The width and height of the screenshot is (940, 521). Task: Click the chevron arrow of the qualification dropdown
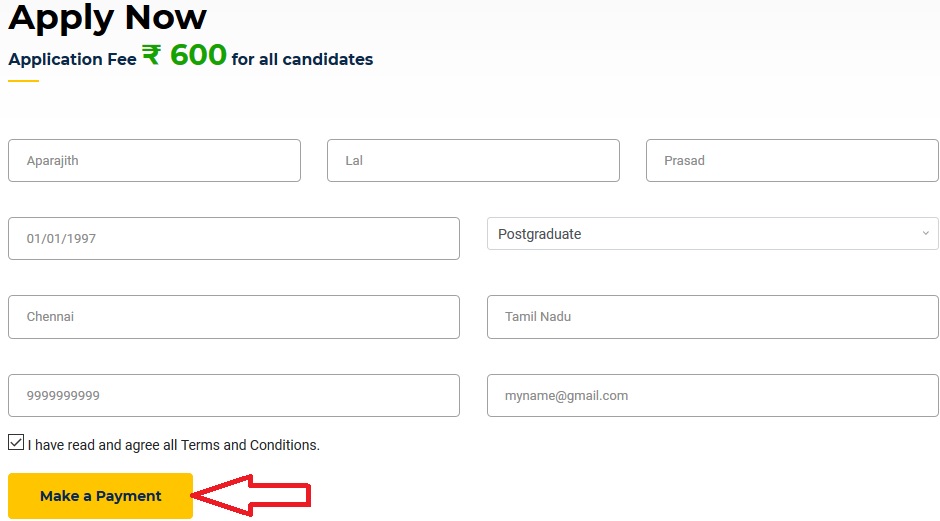(926, 233)
